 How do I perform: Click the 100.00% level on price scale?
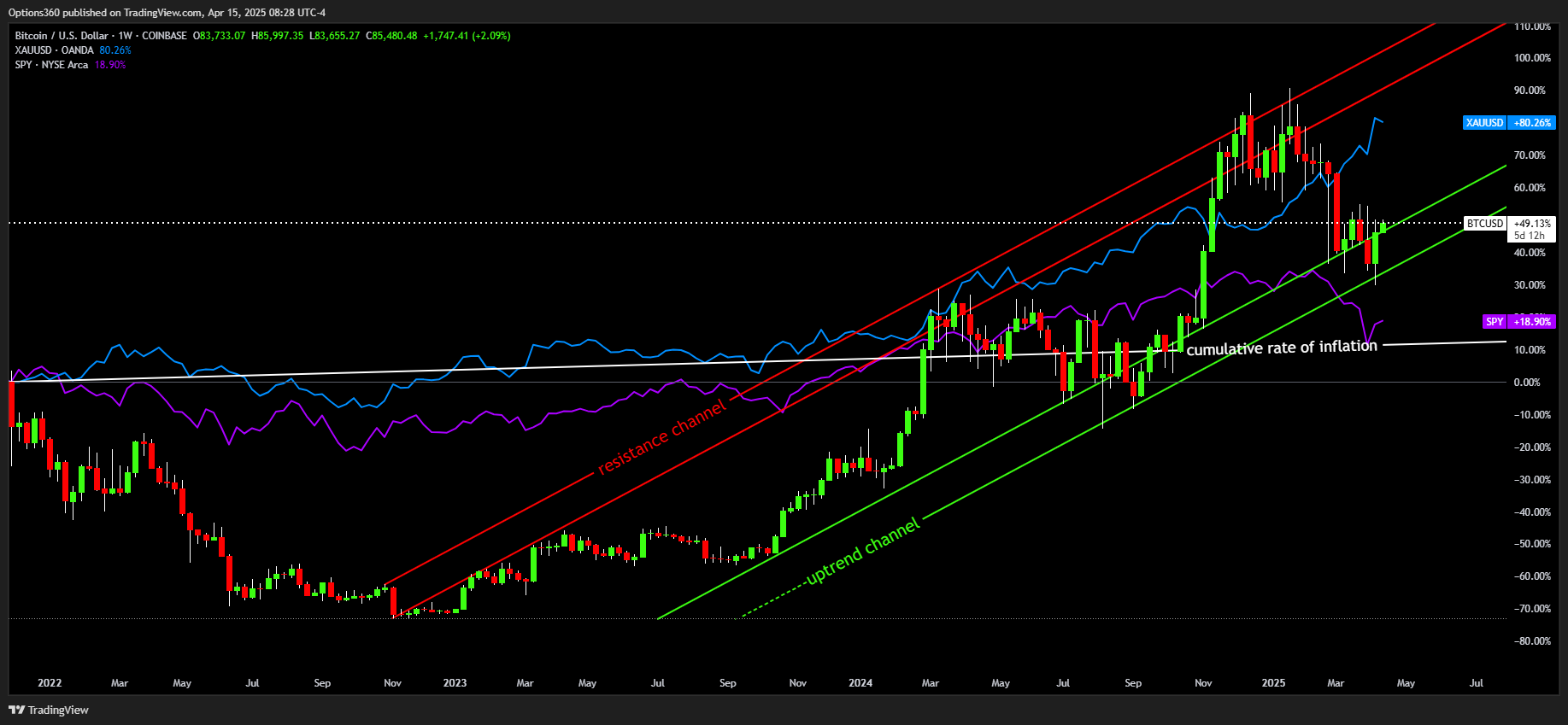[x=1532, y=58]
